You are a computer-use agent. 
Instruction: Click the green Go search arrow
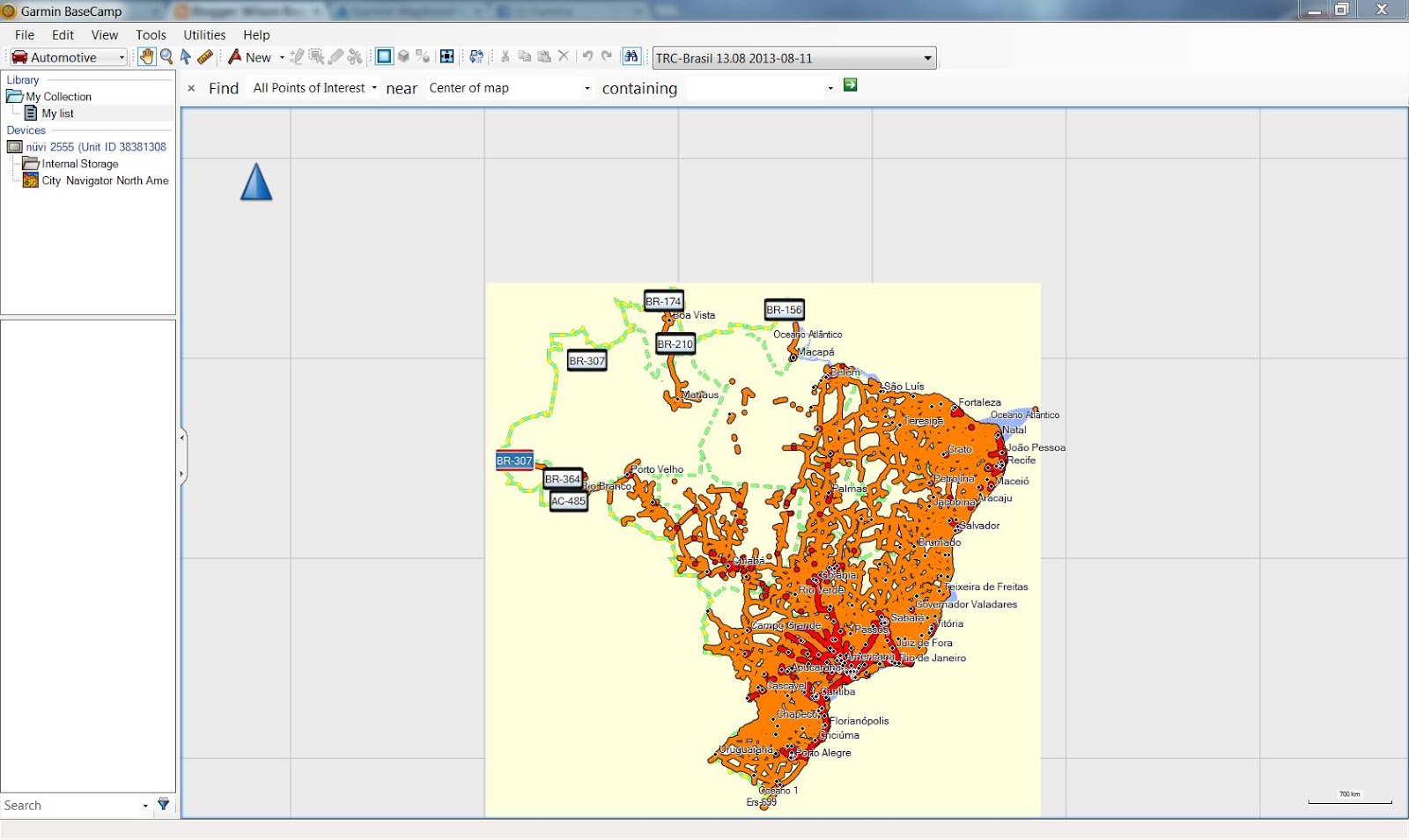pyautogui.click(x=850, y=85)
